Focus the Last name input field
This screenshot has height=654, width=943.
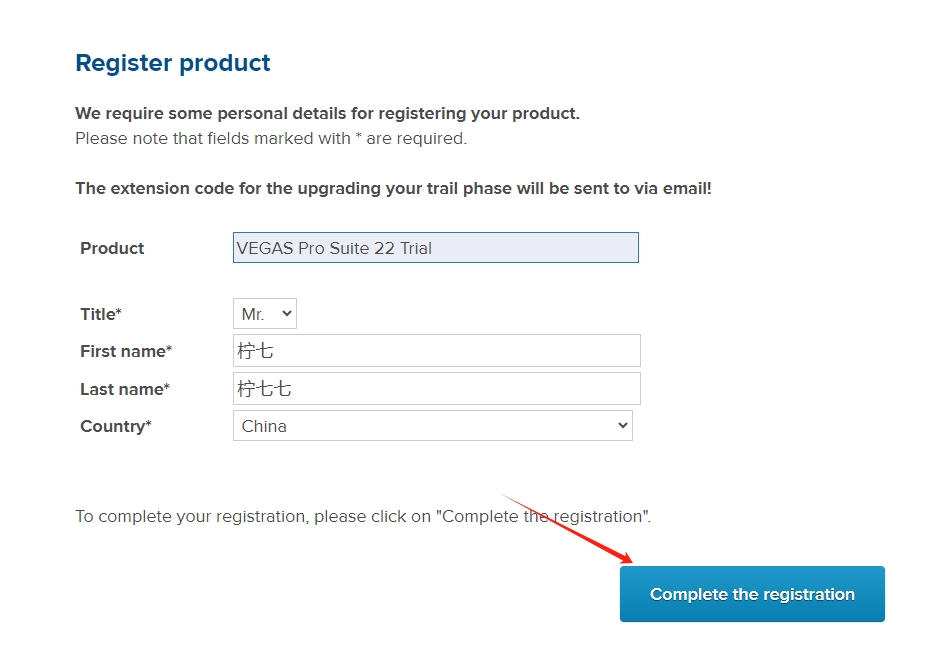[436, 389]
